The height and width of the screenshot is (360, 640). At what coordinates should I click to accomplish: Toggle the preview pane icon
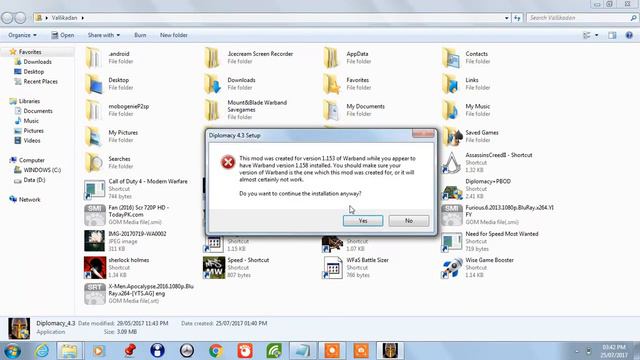[612, 36]
